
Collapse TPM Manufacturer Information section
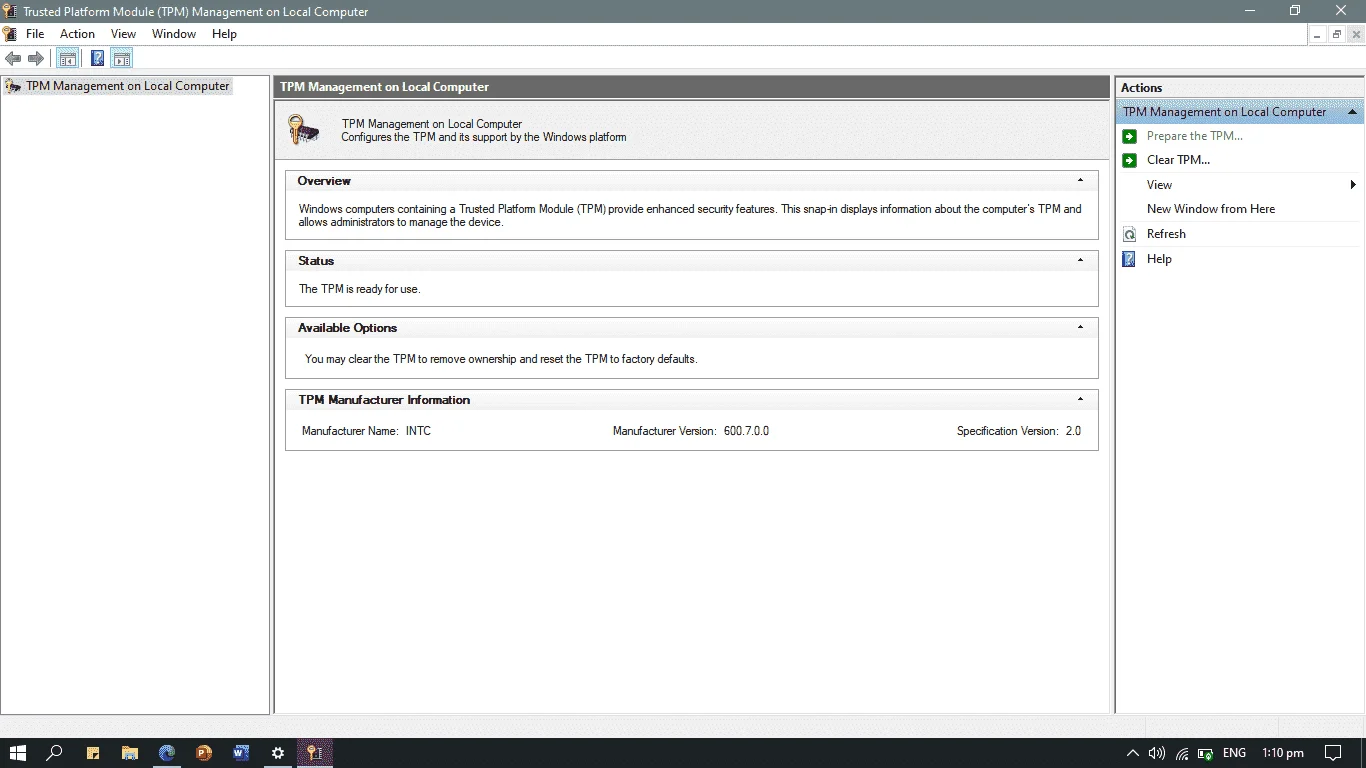pyautogui.click(x=1080, y=399)
